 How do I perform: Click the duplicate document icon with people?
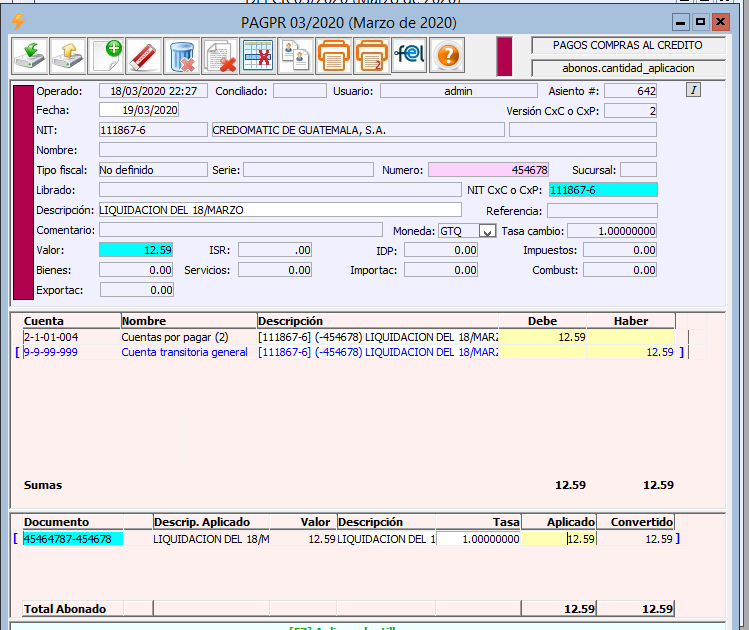[294, 55]
